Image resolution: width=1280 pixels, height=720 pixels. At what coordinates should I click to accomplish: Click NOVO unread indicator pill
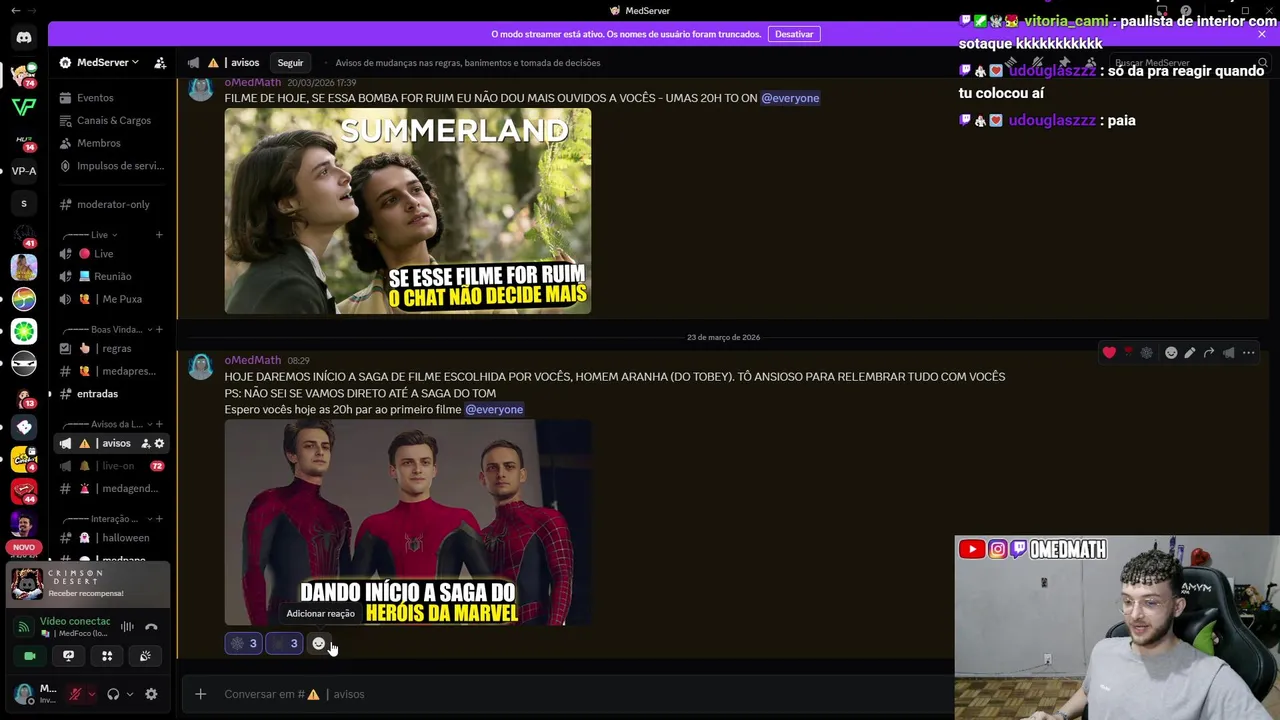point(24,547)
